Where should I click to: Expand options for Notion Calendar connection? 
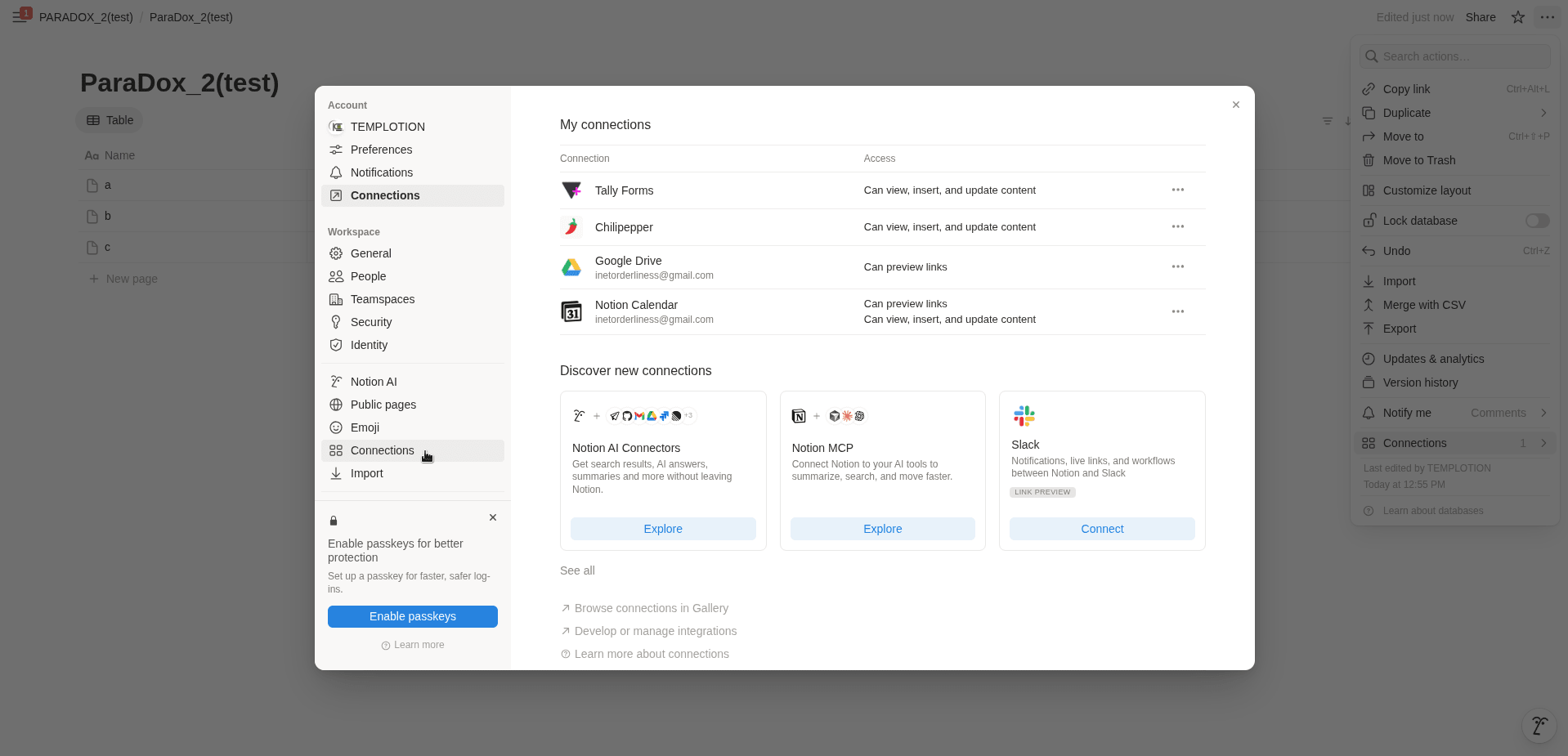[1177, 311]
